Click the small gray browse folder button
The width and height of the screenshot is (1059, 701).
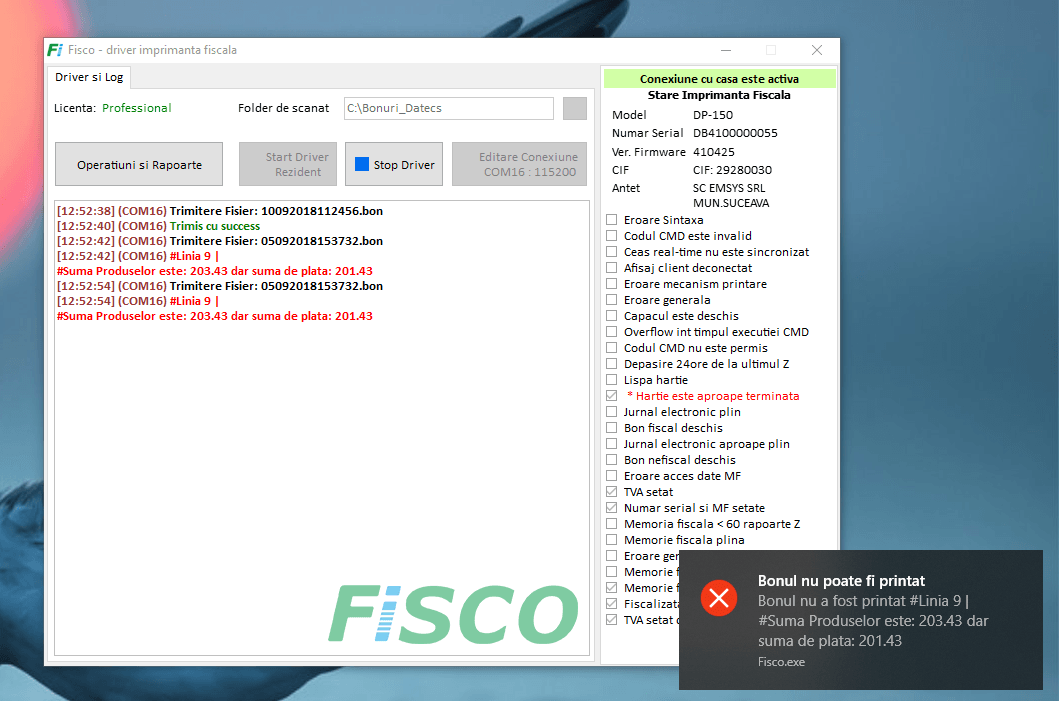(575, 108)
